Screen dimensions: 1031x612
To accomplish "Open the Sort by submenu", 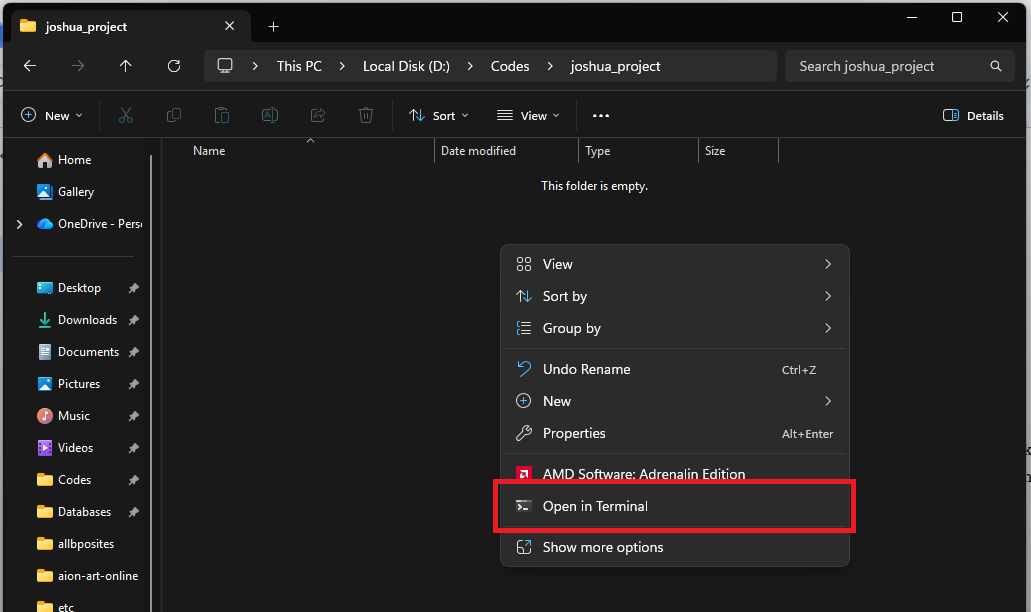I will [x=675, y=296].
